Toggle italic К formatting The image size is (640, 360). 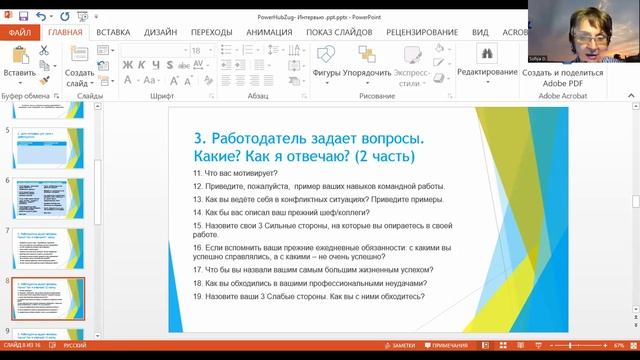141,65
